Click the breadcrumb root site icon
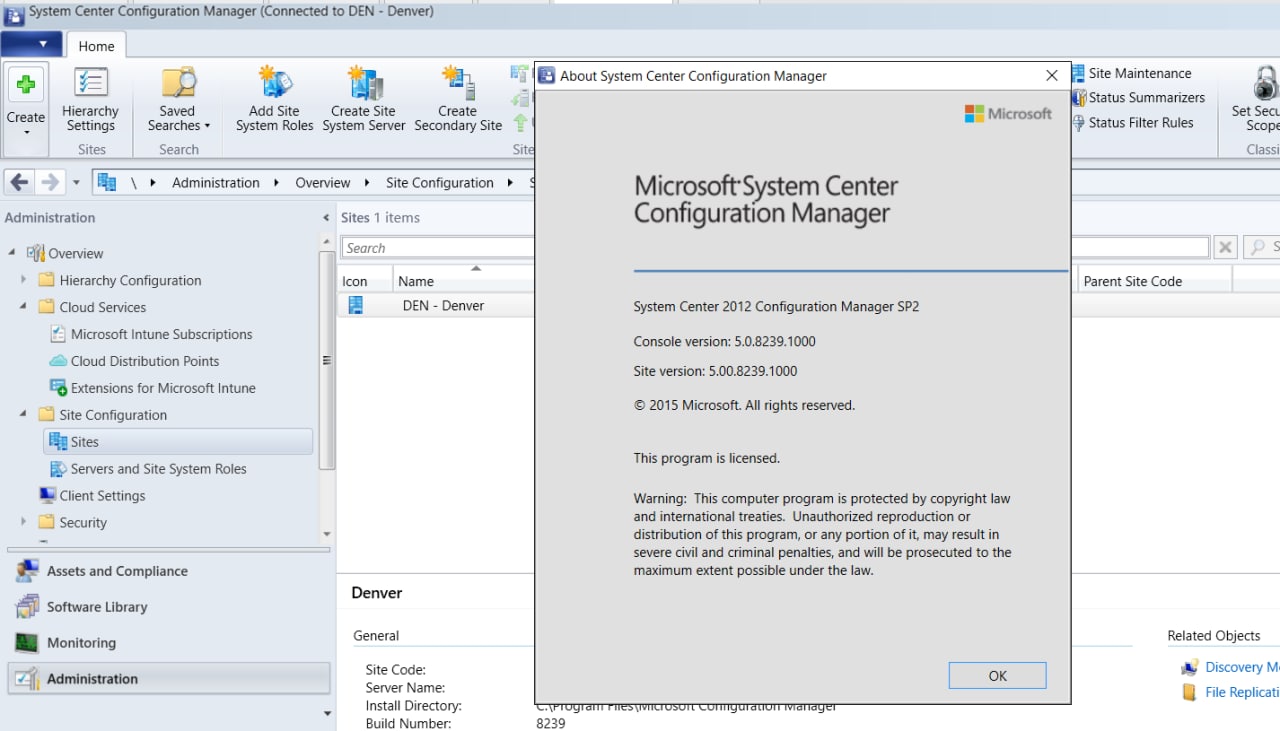The height and width of the screenshot is (731, 1280). click(107, 183)
